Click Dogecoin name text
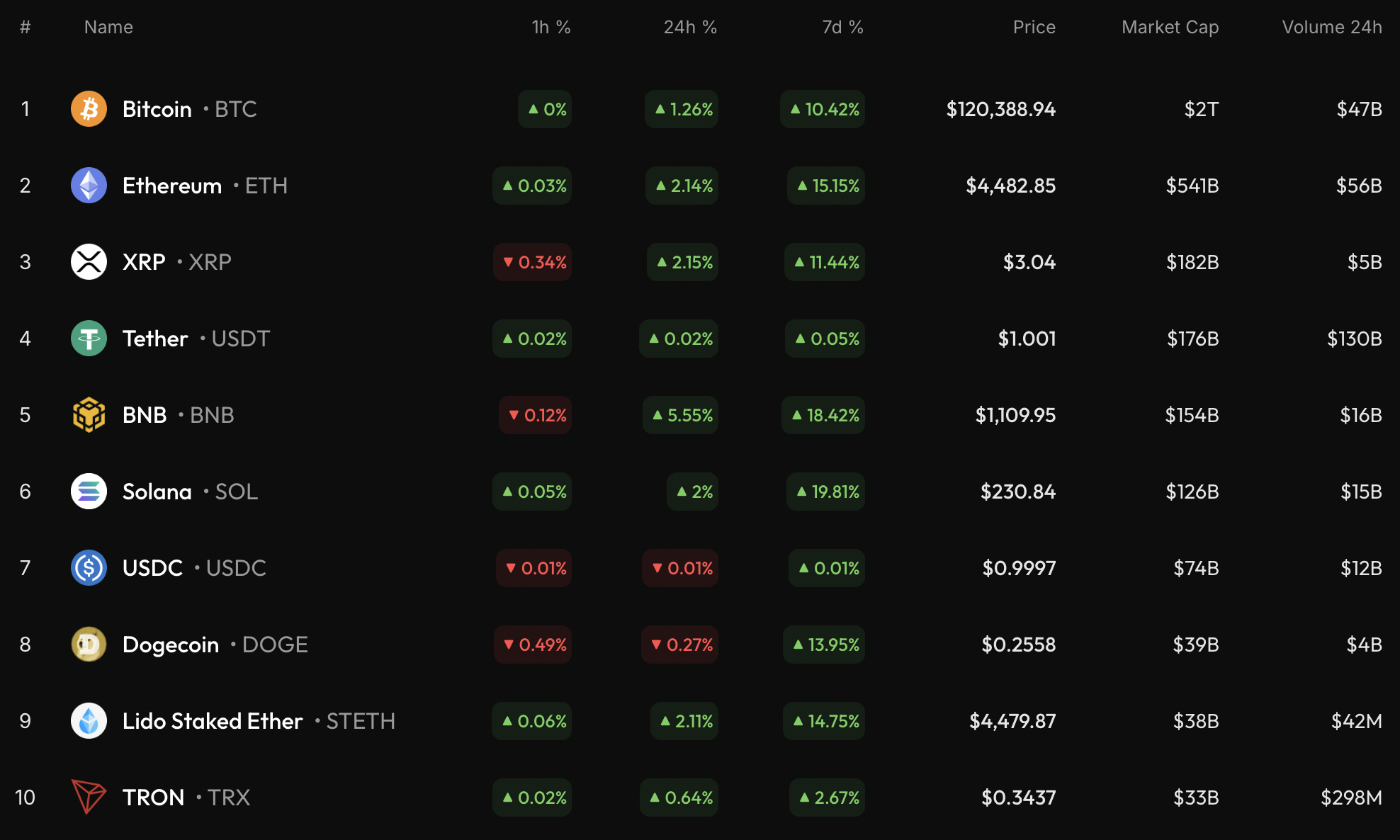Image resolution: width=1400 pixels, height=840 pixels. tap(171, 645)
